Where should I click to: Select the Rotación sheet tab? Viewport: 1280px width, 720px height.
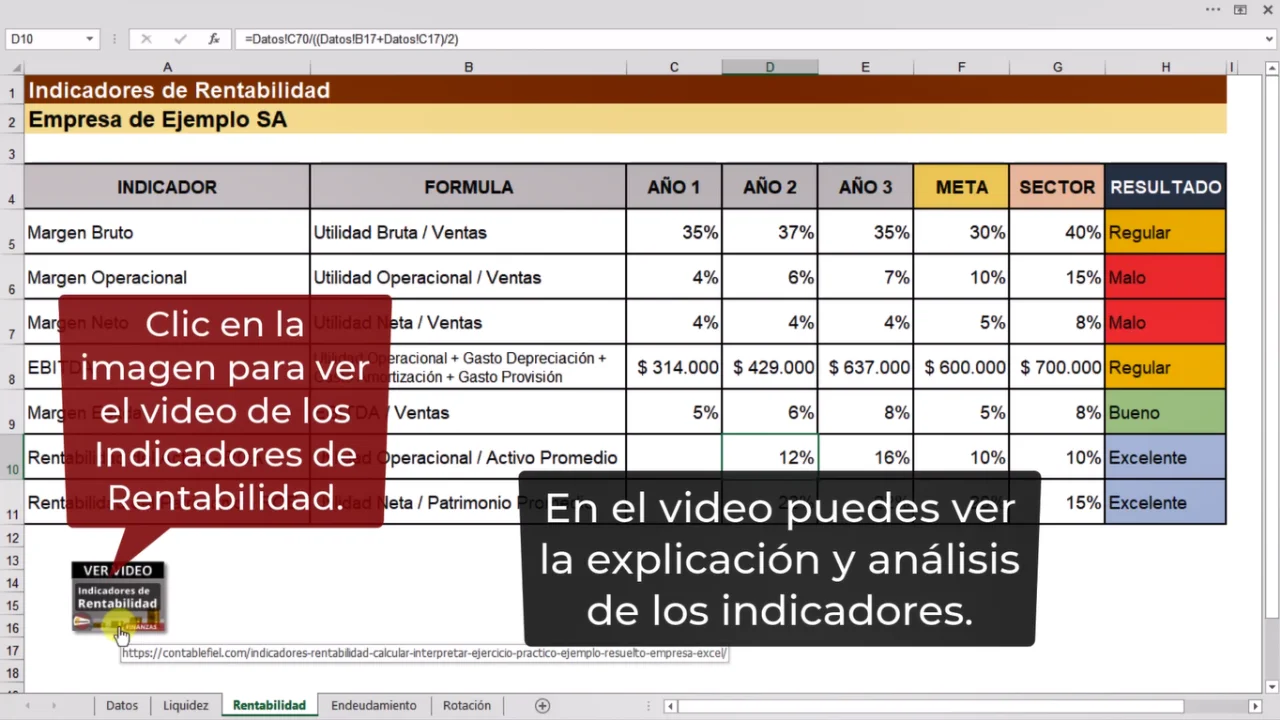(467, 705)
